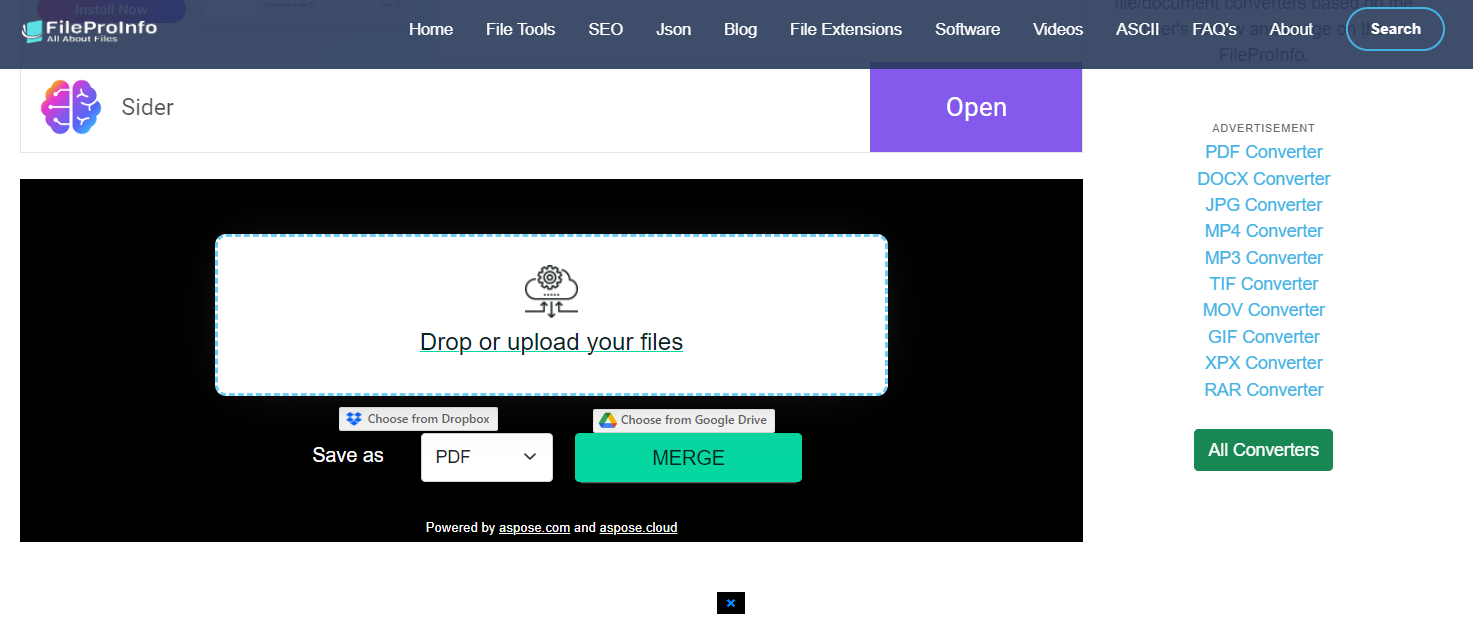Dismiss the ad with the small X icon
Image resolution: width=1473 pixels, height=624 pixels.
(x=730, y=603)
